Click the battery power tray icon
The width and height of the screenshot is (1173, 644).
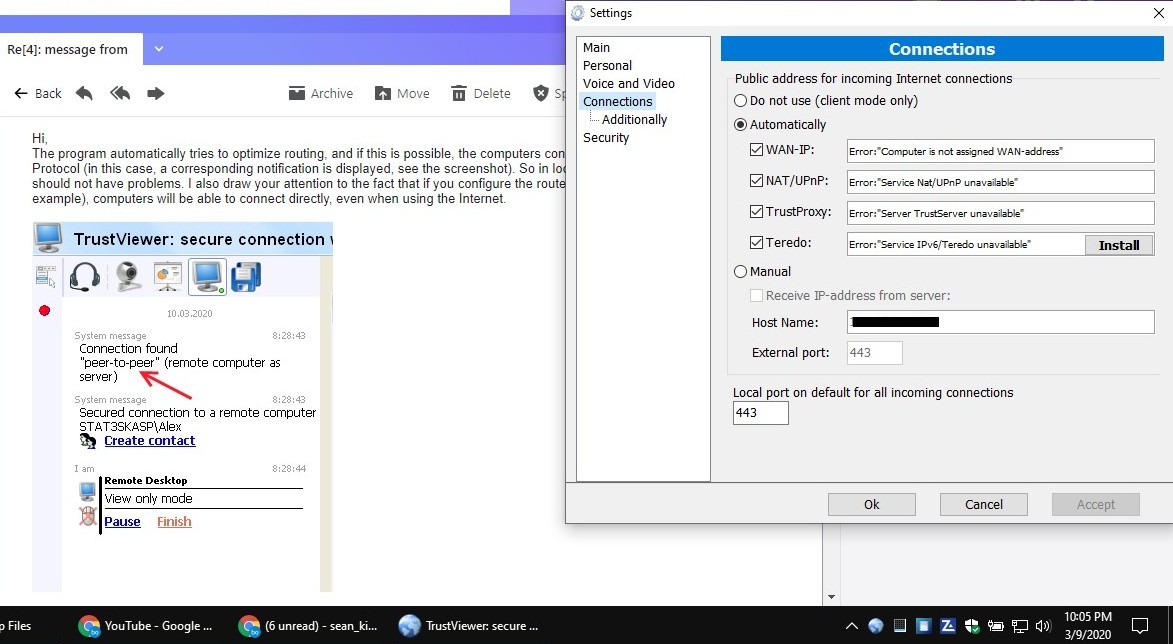[996, 626]
